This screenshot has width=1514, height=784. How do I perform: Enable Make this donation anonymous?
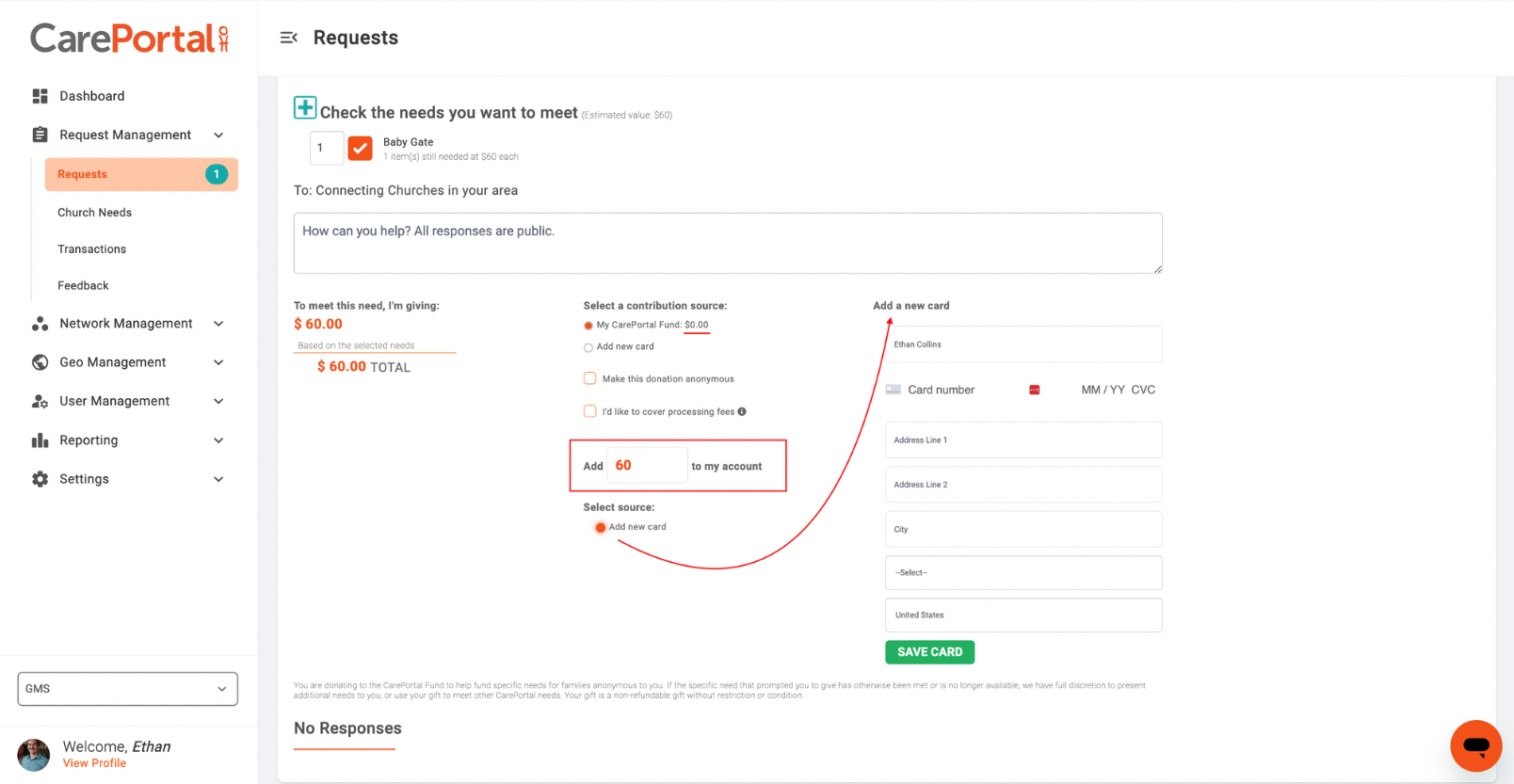tap(589, 377)
